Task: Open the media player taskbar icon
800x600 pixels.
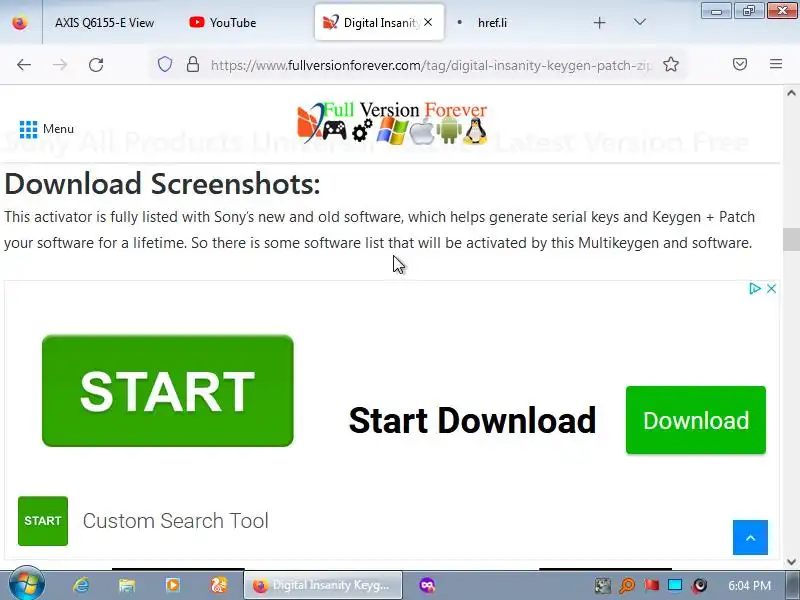Action: [x=172, y=585]
